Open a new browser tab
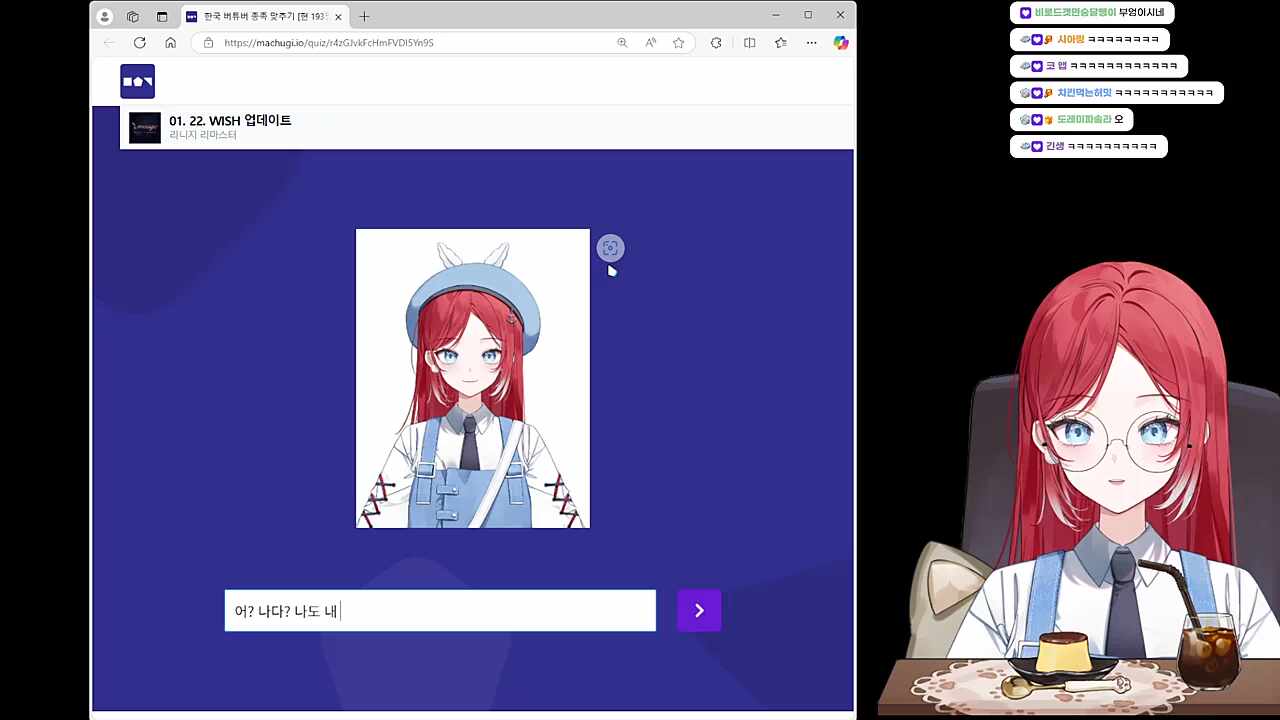 tap(364, 16)
